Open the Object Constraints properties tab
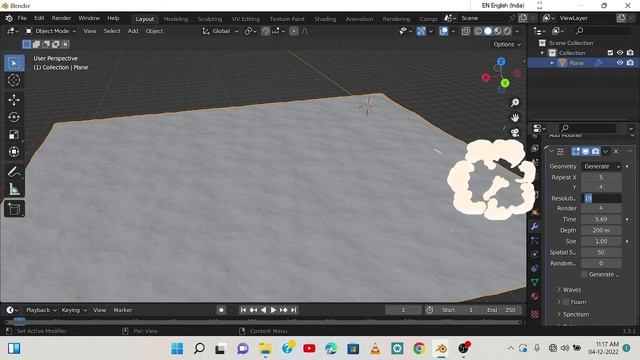640x360 pixels. (535, 269)
